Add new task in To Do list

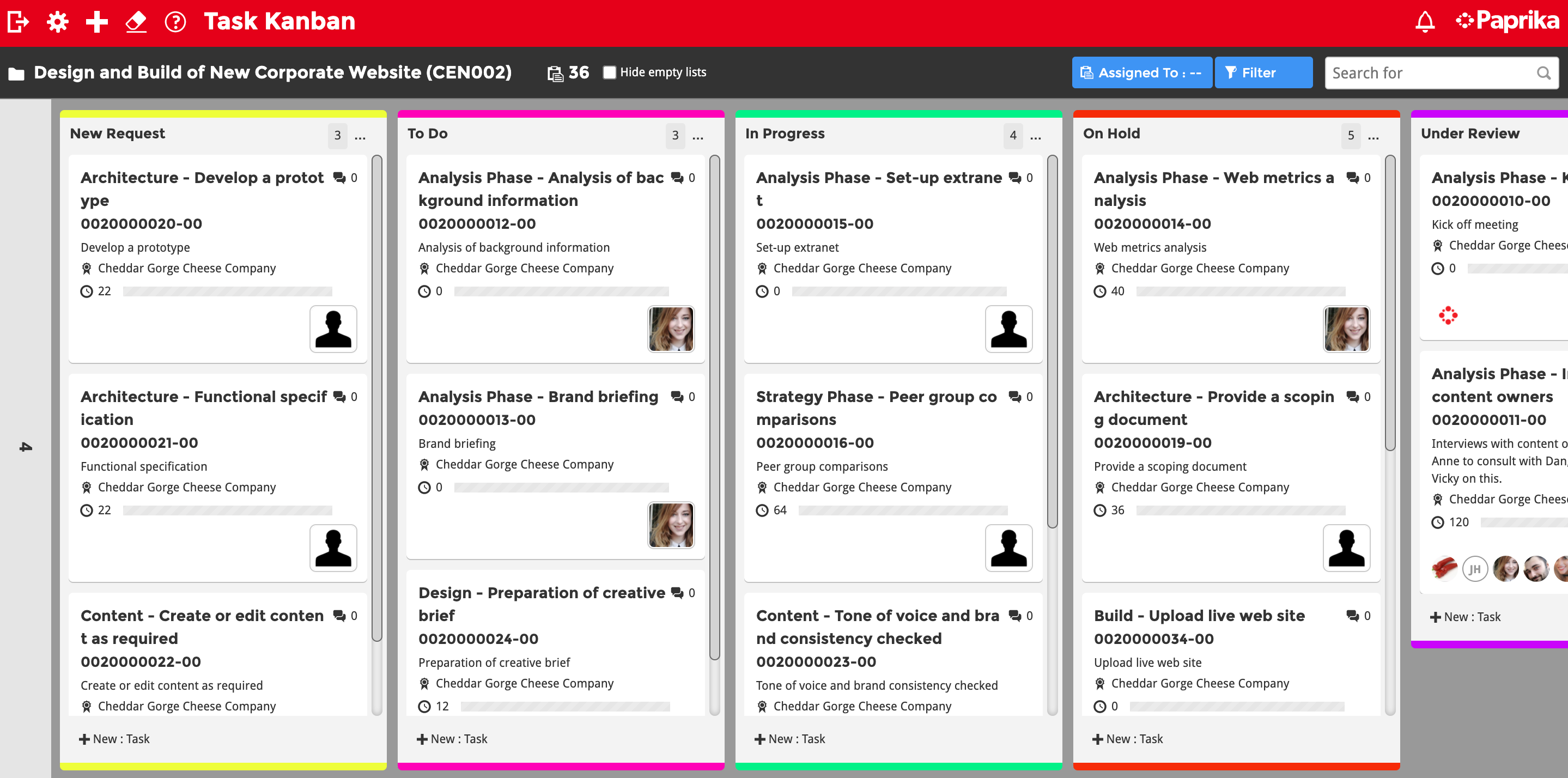point(452,738)
